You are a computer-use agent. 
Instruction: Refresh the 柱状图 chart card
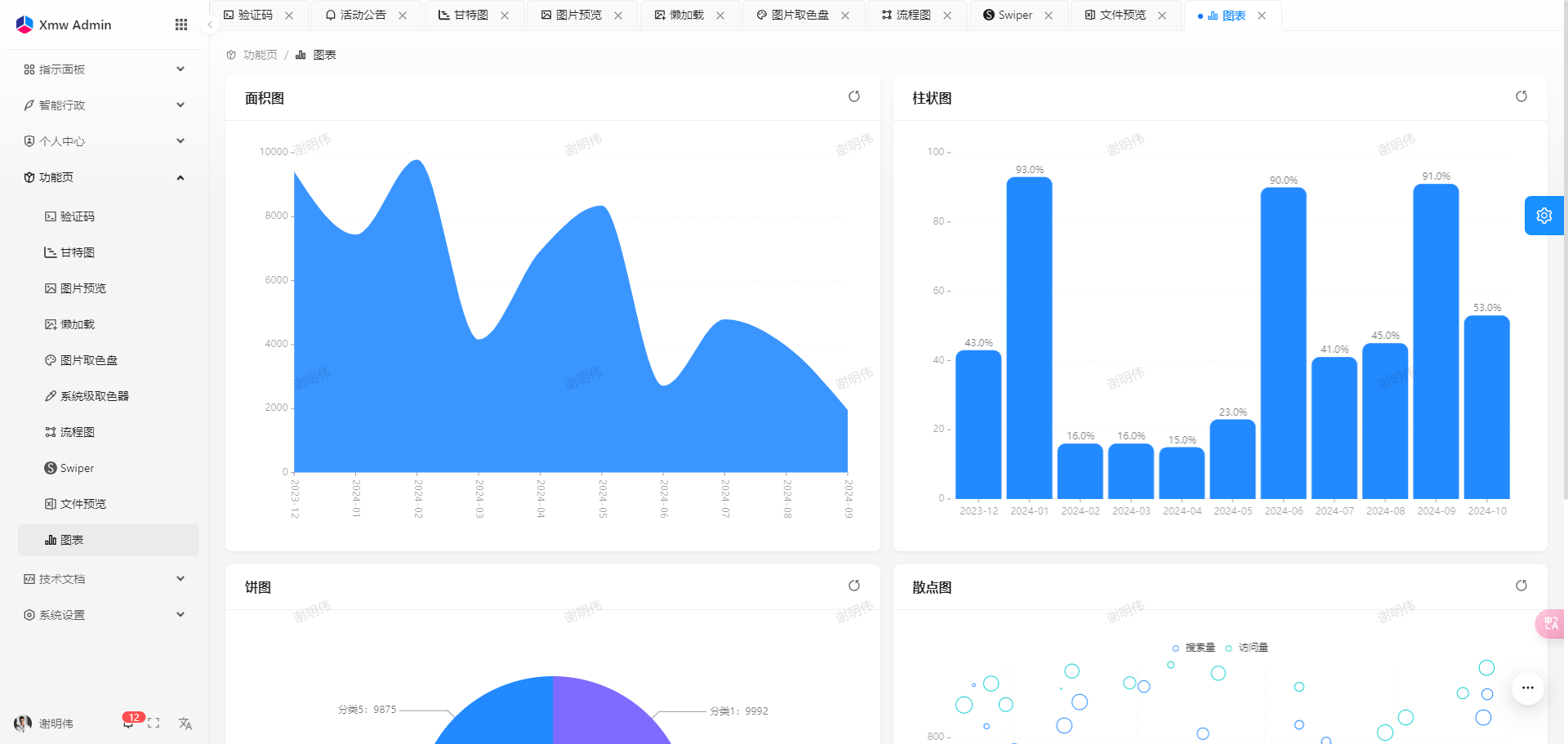coord(1521,96)
